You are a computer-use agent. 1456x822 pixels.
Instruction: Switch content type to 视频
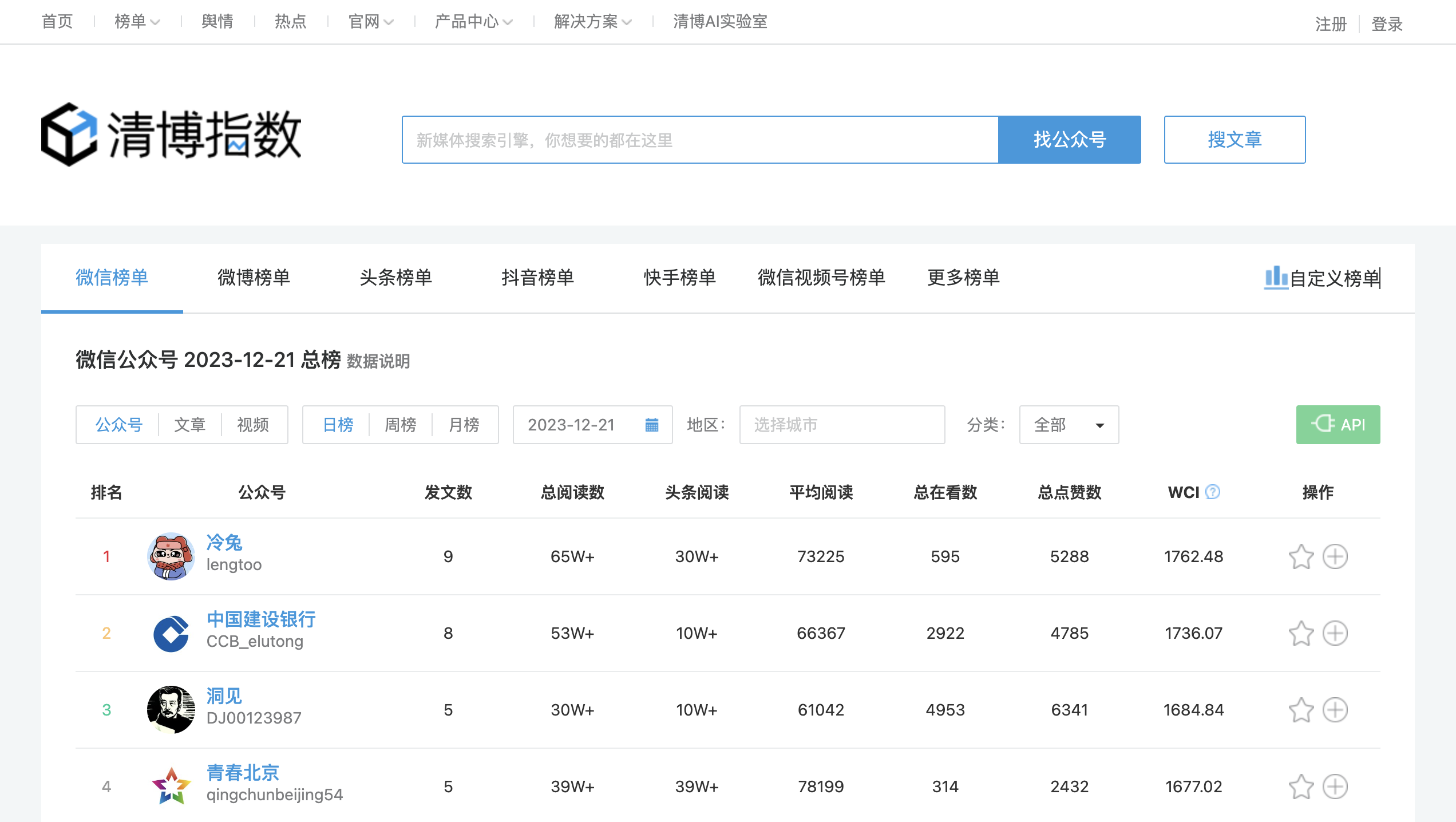(253, 425)
